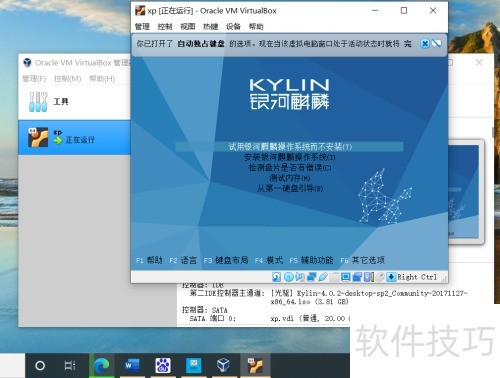Click F2 语言 at bottom of boot screen

(x=183, y=260)
